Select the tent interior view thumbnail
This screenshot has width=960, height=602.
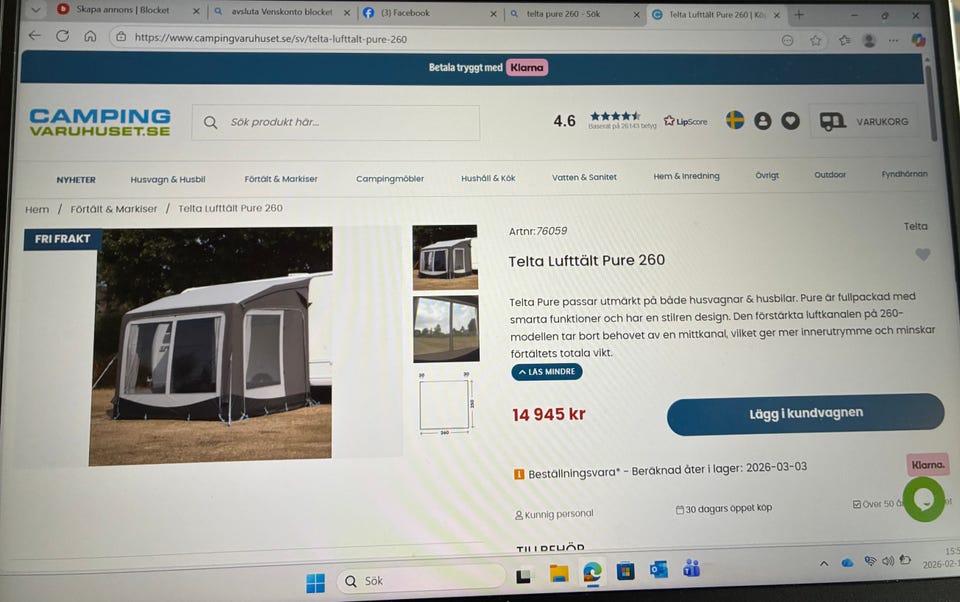[x=446, y=329]
